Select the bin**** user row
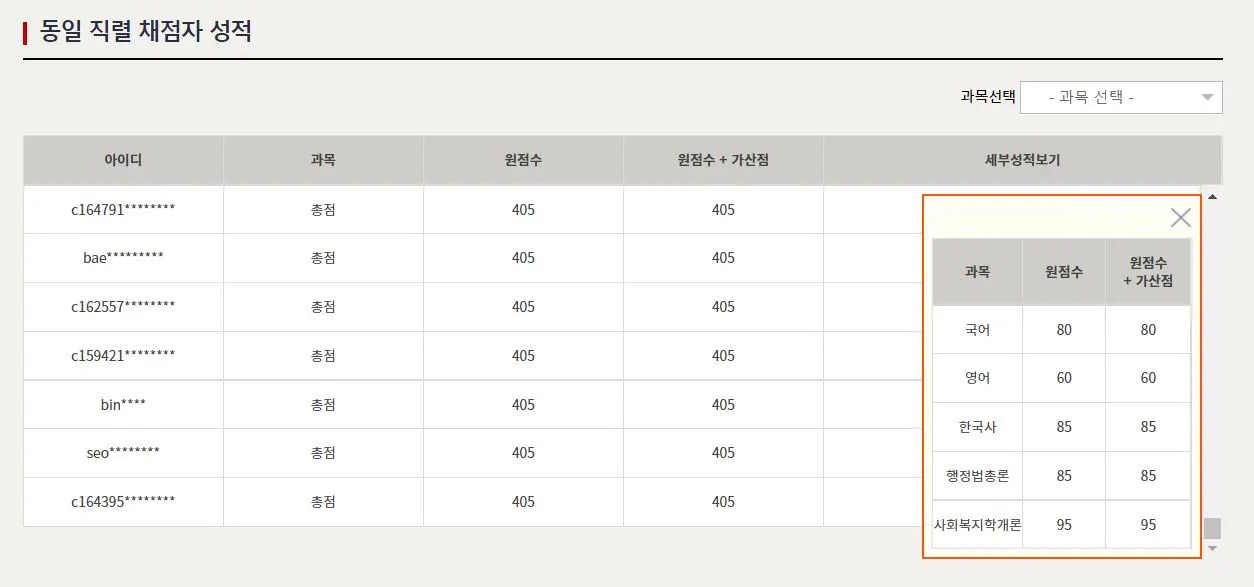Viewport: 1254px width, 587px height. click(123, 405)
